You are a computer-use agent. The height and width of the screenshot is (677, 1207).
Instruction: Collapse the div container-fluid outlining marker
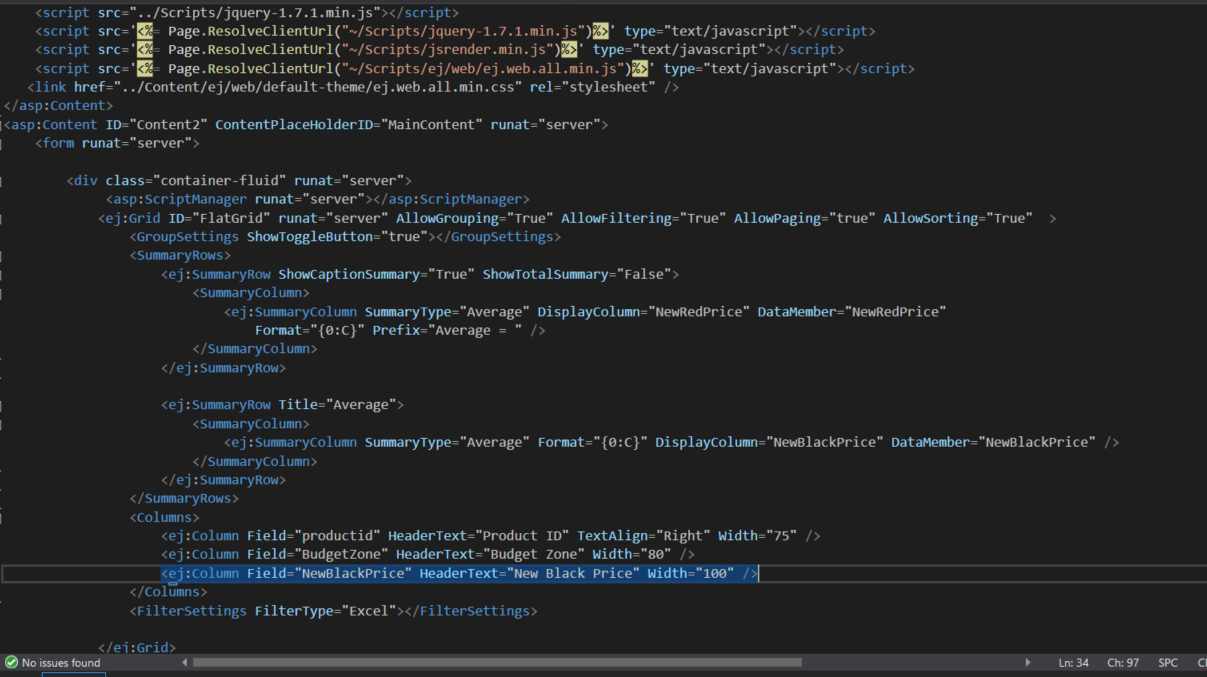2,181
